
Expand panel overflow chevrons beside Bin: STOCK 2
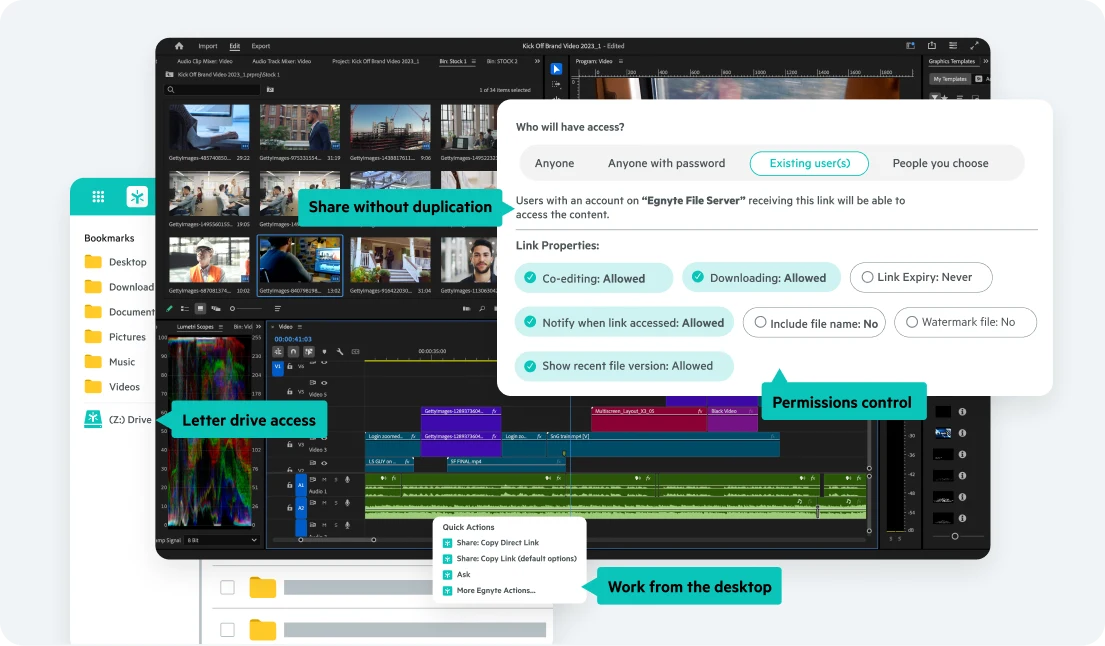pos(537,61)
